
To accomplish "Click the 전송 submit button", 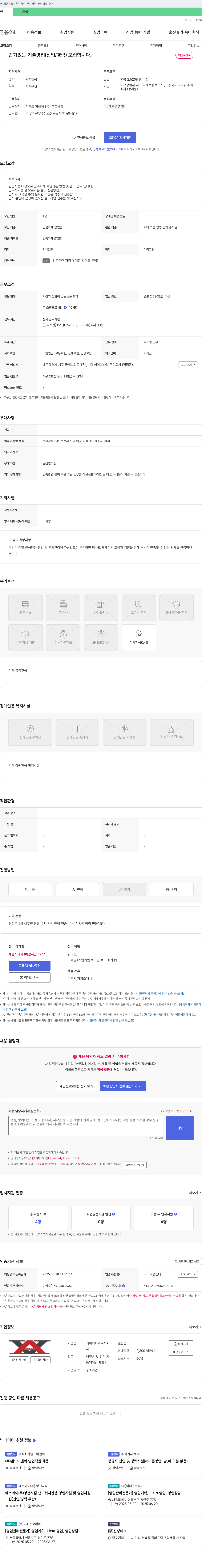I will (x=180, y=1128).
